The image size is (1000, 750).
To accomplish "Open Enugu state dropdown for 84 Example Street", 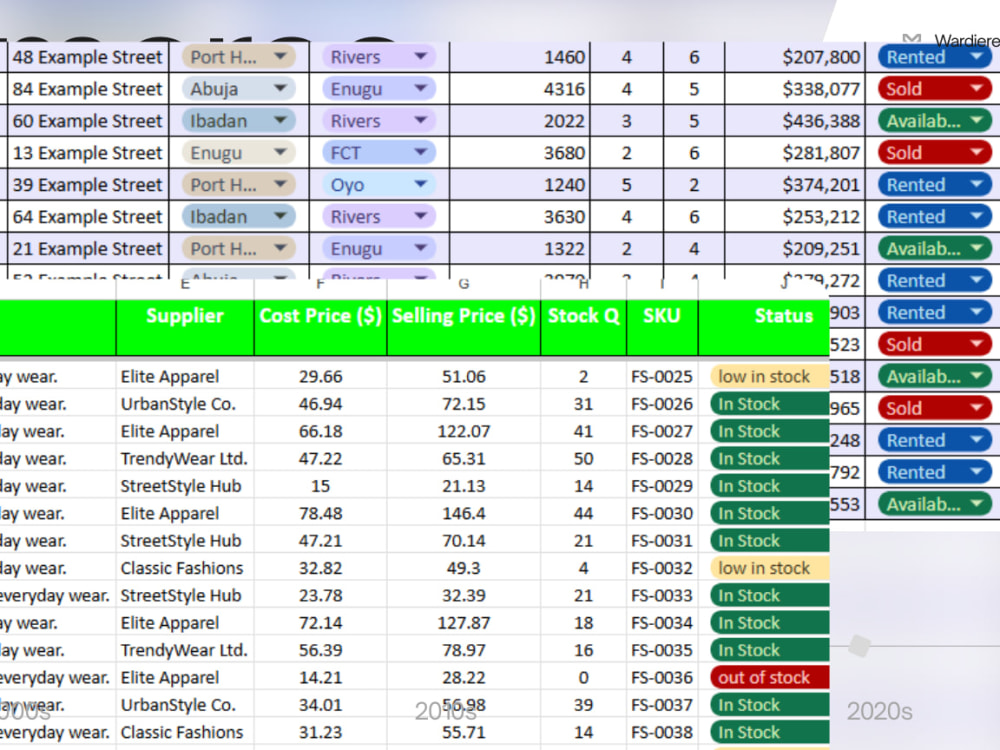I will [379, 89].
